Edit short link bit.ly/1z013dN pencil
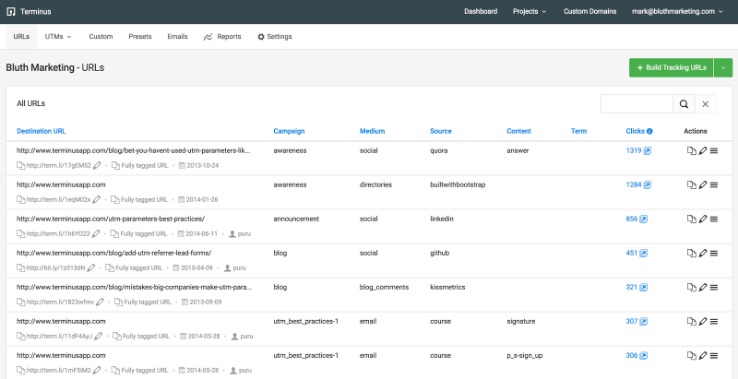 coord(91,268)
